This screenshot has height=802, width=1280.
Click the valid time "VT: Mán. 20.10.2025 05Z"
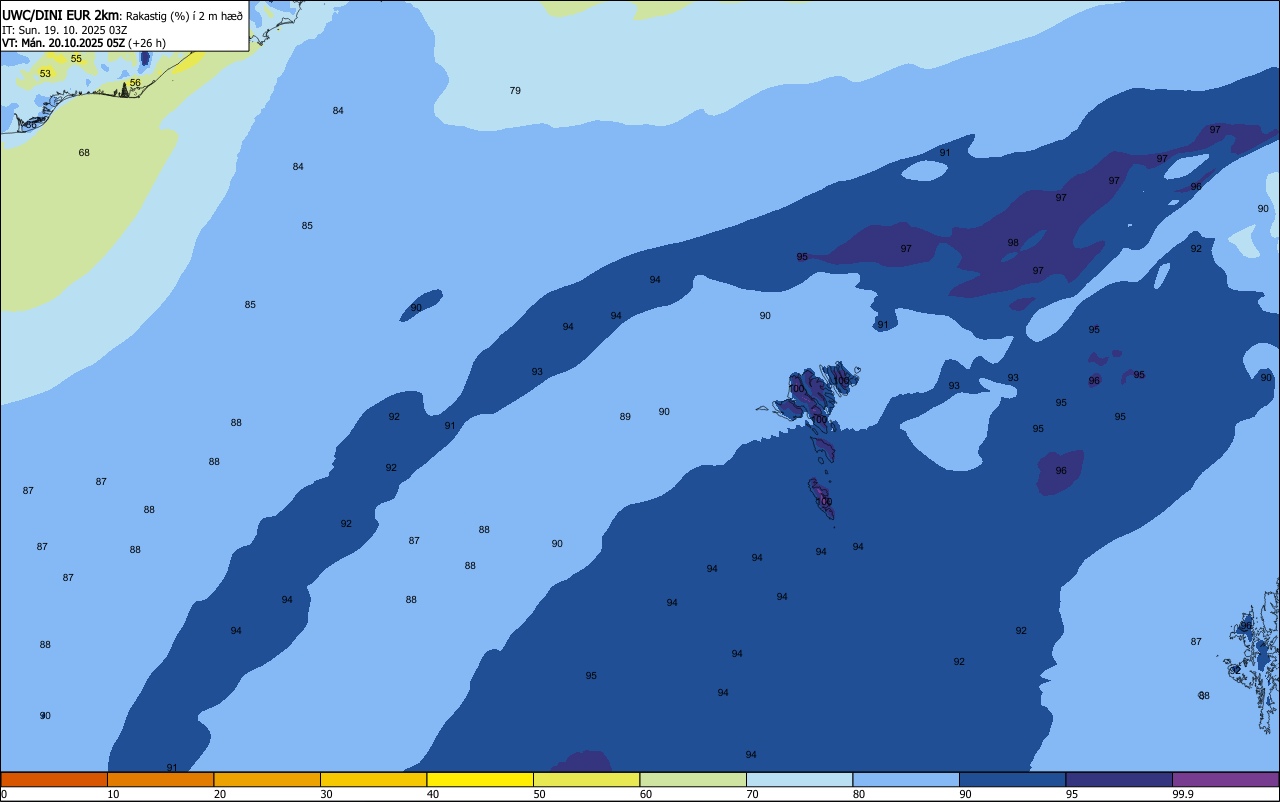(x=63, y=43)
